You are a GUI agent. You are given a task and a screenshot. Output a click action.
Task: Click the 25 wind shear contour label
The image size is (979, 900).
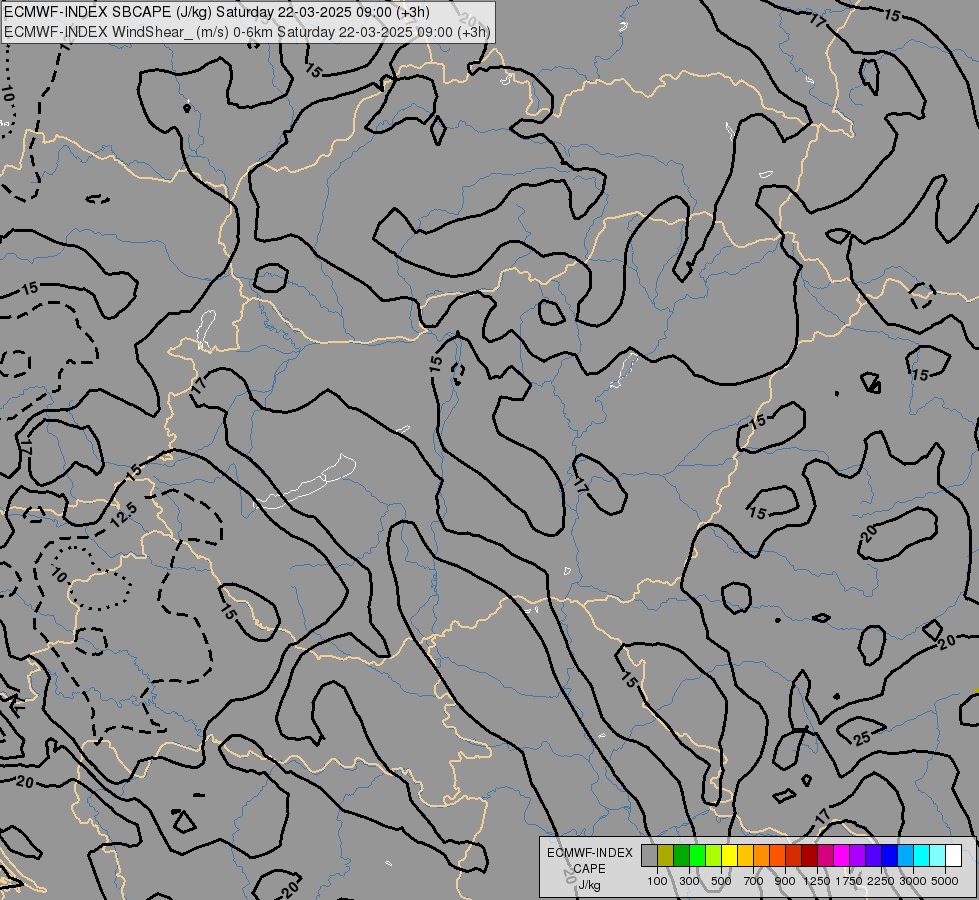click(x=862, y=738)
